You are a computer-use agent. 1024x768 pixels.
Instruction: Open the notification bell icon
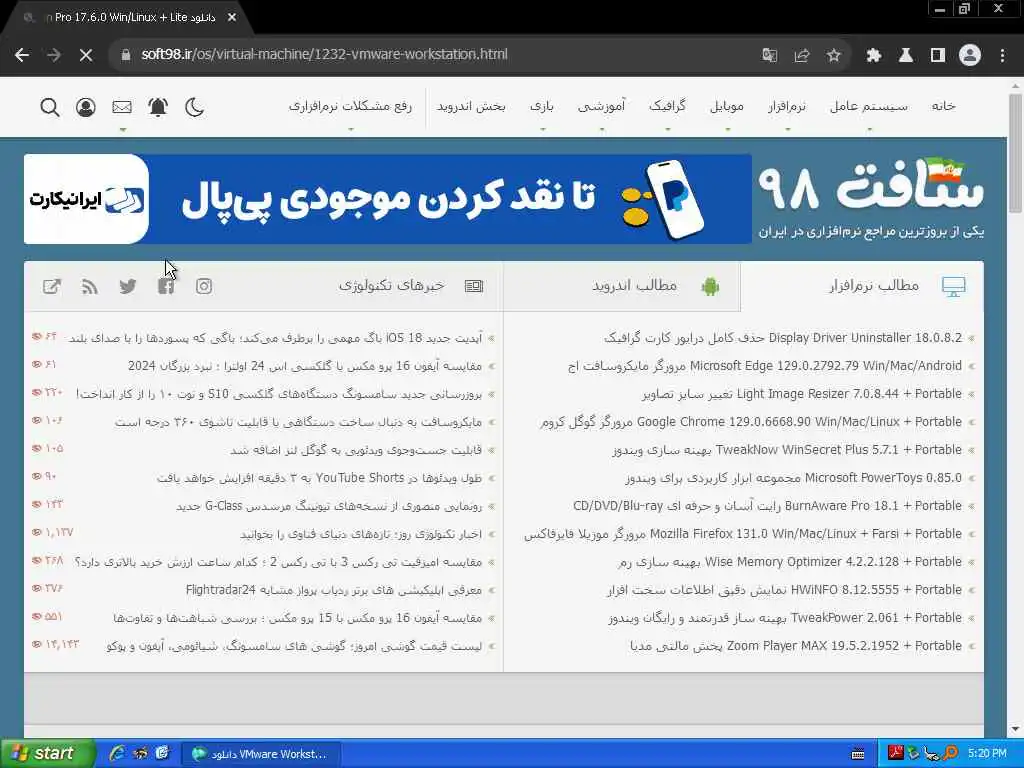pyautogui.click(x=158, y=106)
